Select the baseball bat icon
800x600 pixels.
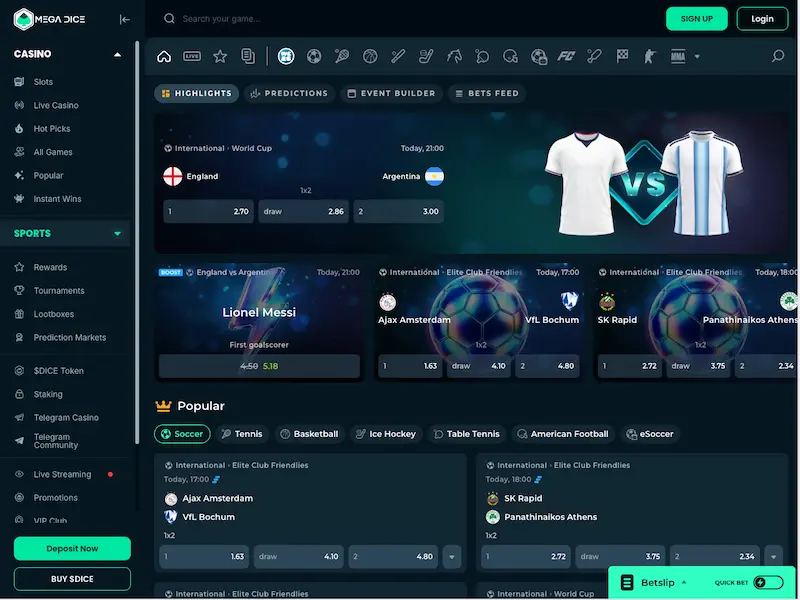click(398, 56)
